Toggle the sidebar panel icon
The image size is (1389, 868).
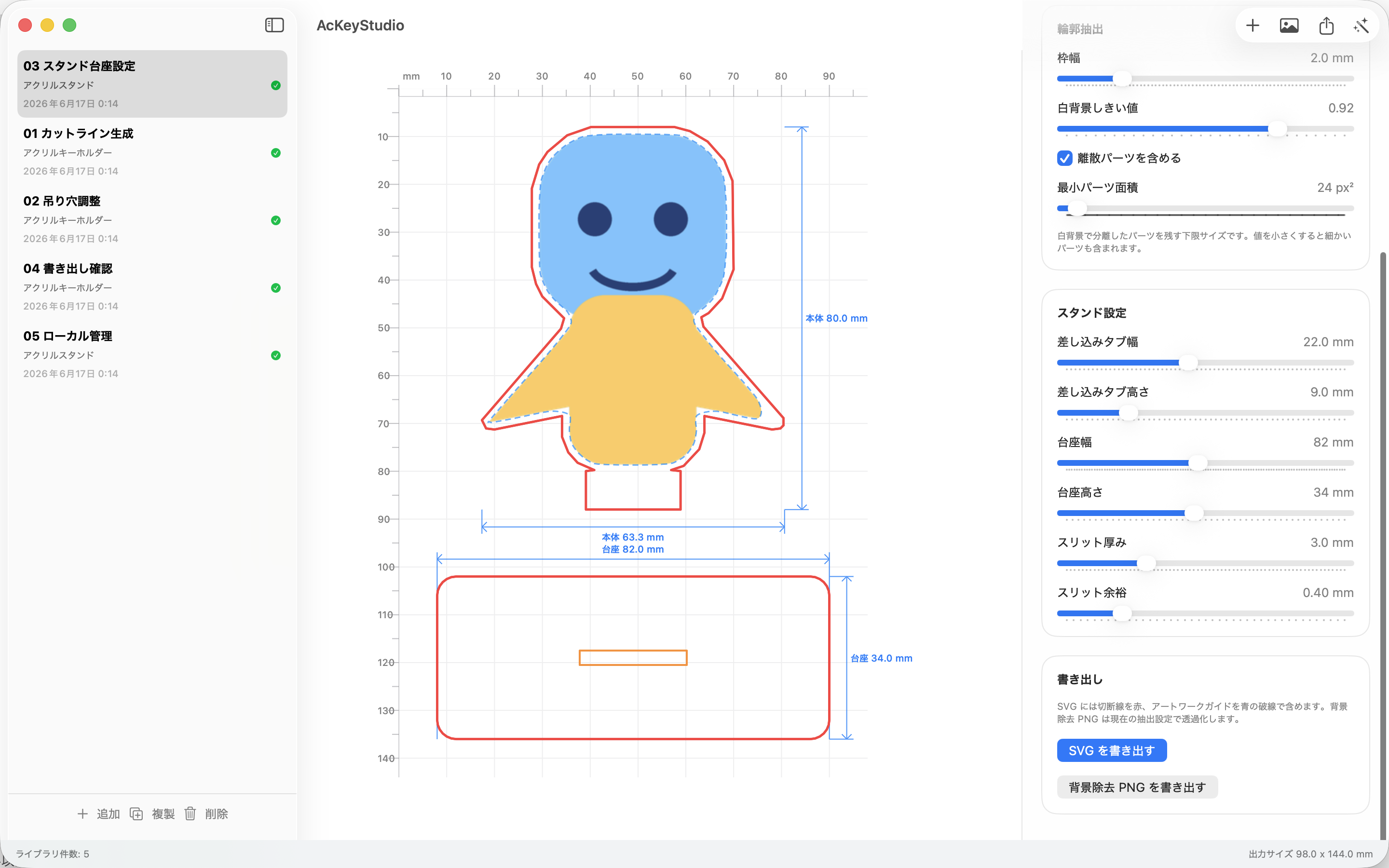(274, 25)
